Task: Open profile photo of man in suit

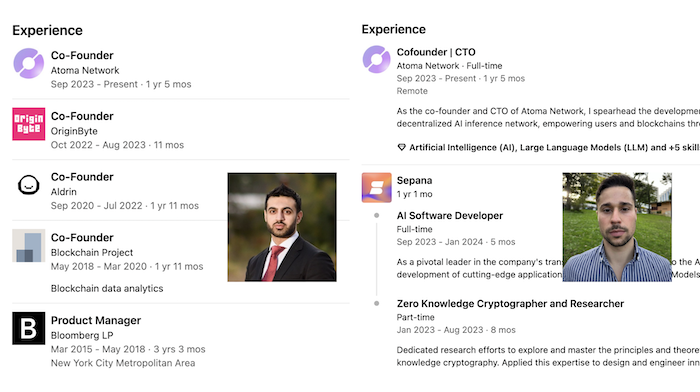Action: pyautogui.click(x=282, y=227)
